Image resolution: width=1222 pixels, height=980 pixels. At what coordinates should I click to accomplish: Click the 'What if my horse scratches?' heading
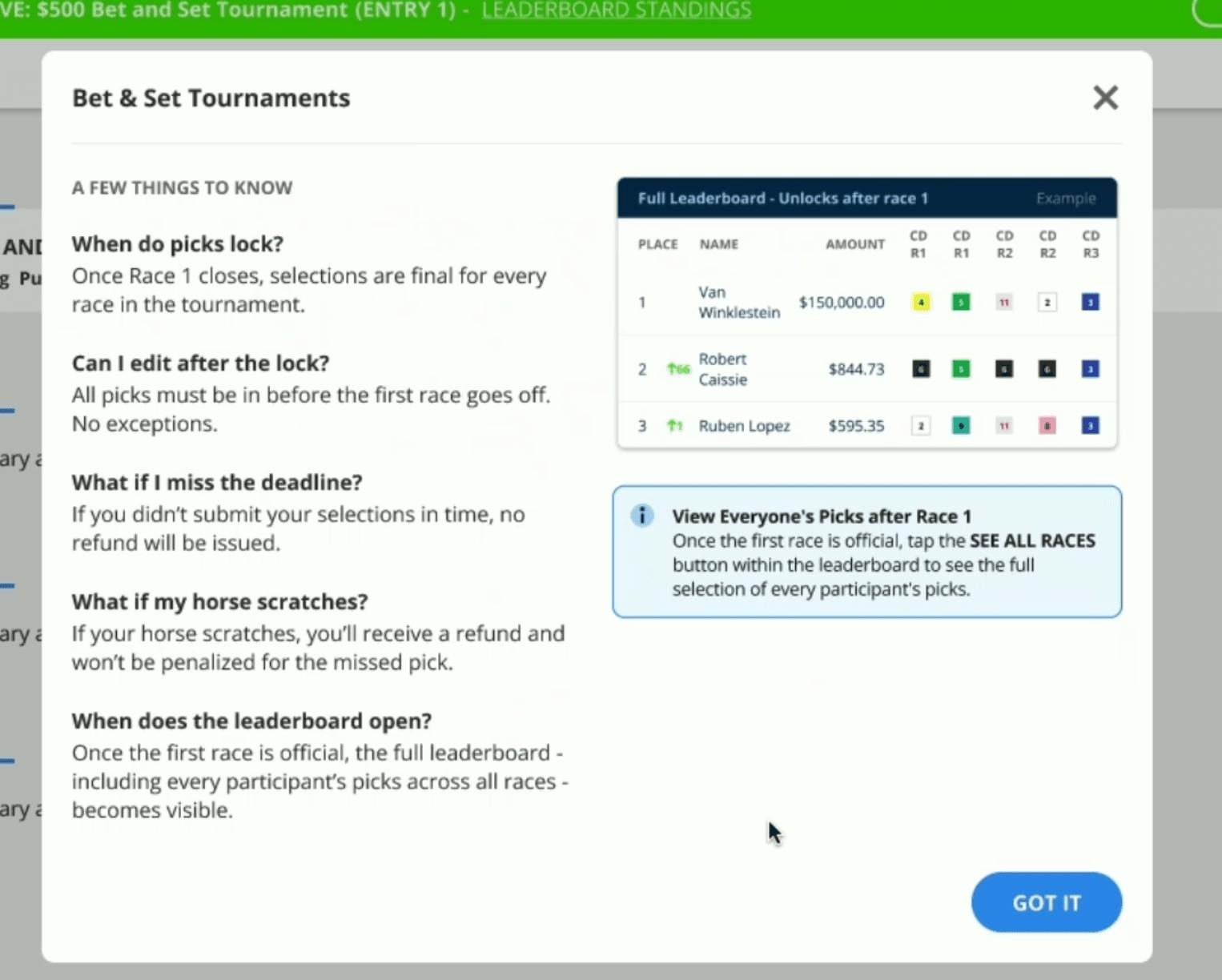point(219,601)
